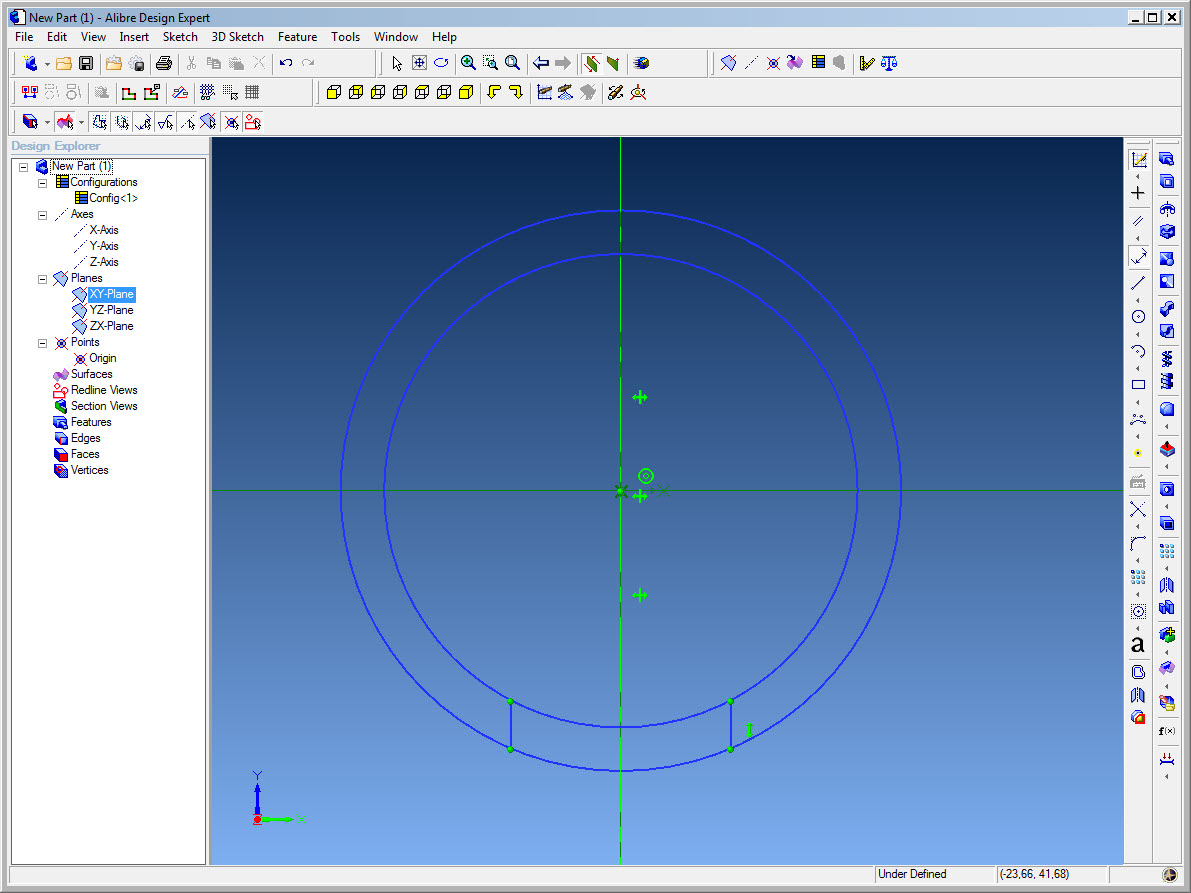
Task: Select the sketch Fillet tool
Action: pyautogui.click(x=1138, y=544)
